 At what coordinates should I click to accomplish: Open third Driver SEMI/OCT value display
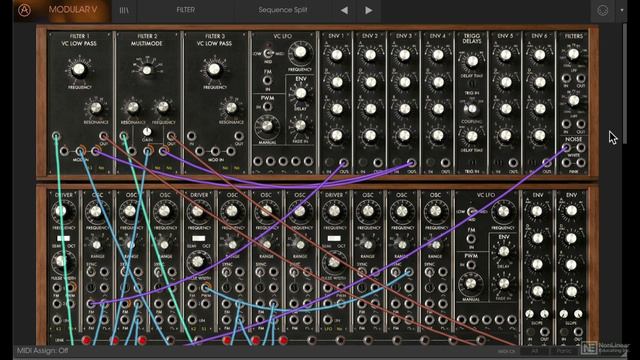click(334, 238)
